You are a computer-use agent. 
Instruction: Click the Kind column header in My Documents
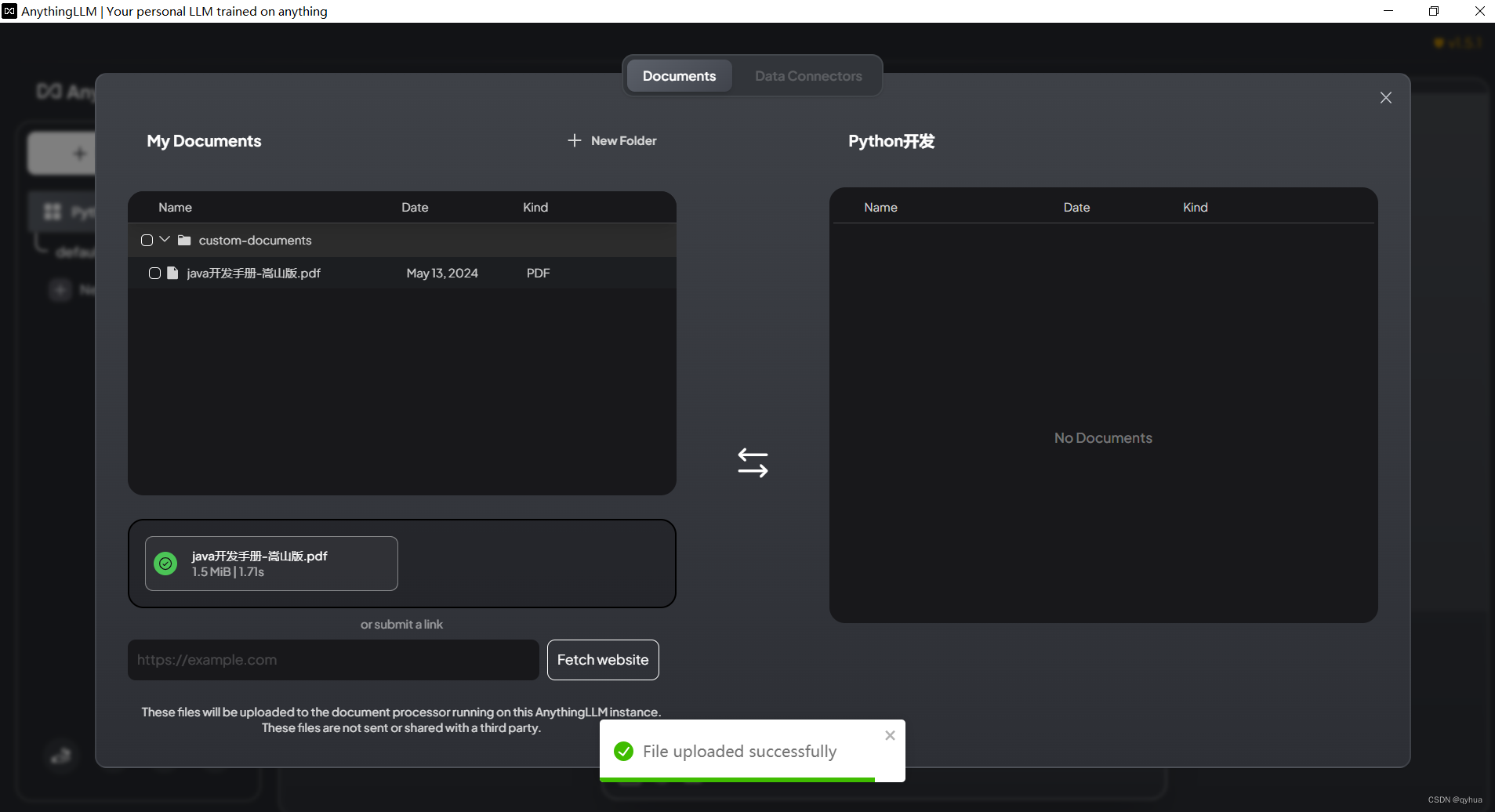click(x=535, y=208)
